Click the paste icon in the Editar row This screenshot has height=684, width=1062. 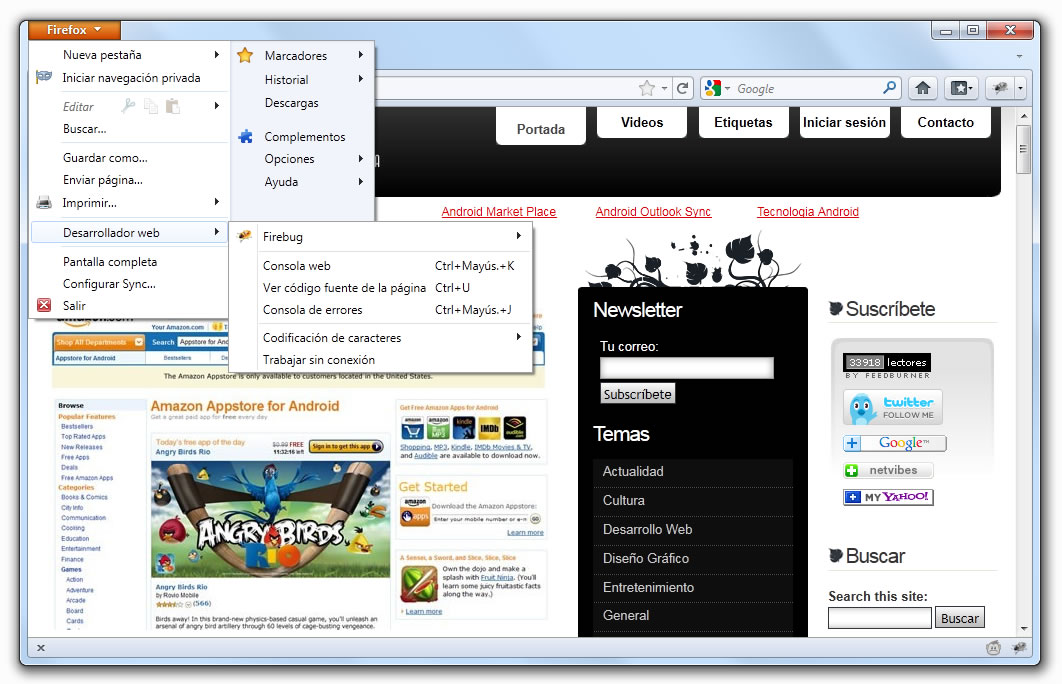click(173, 106)
